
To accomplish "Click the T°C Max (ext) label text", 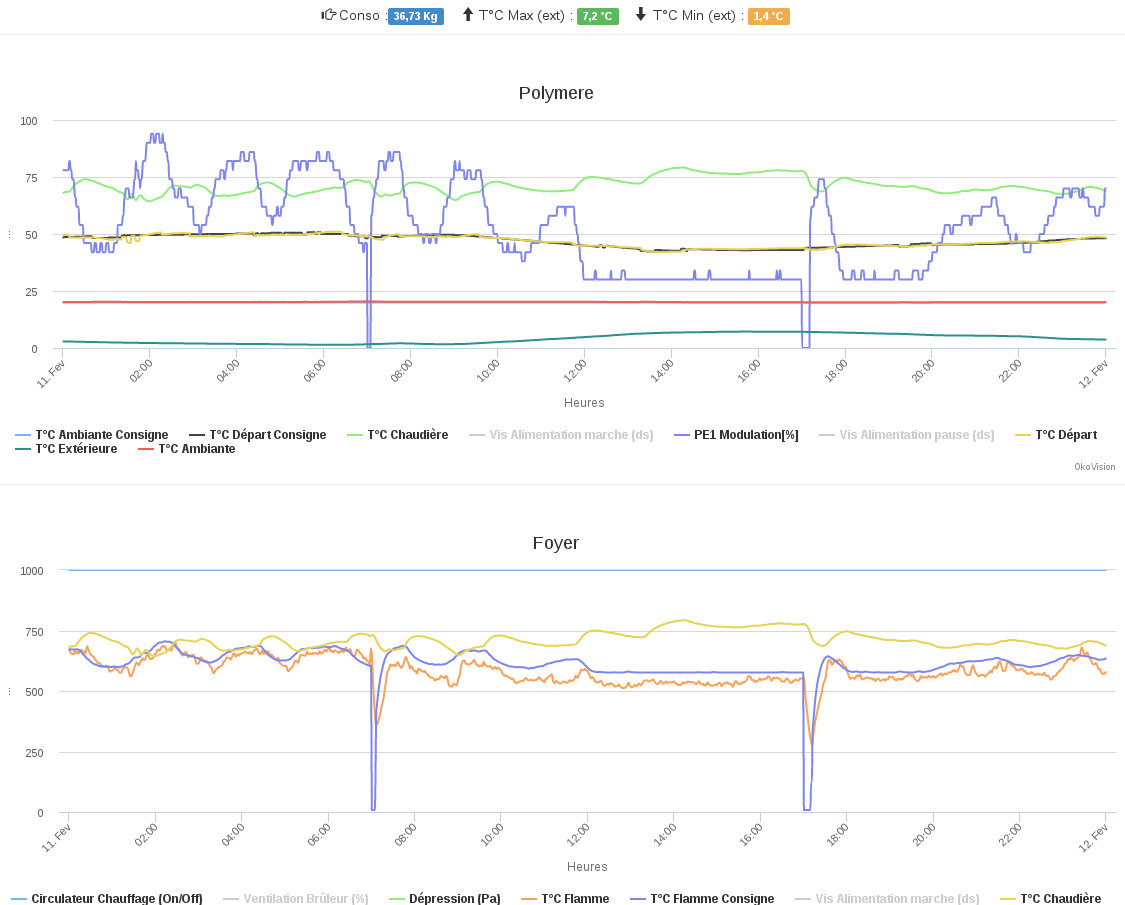I will [x=526, y=15].
